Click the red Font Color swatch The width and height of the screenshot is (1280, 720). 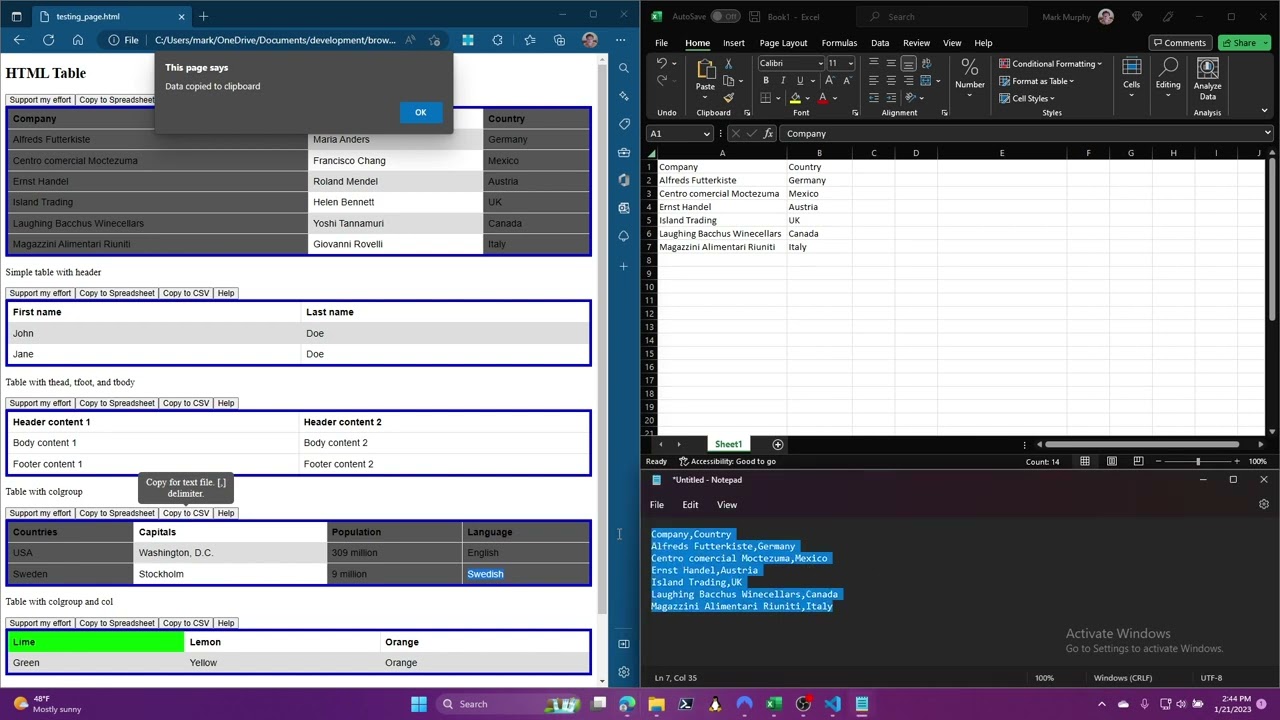(822, 98)
